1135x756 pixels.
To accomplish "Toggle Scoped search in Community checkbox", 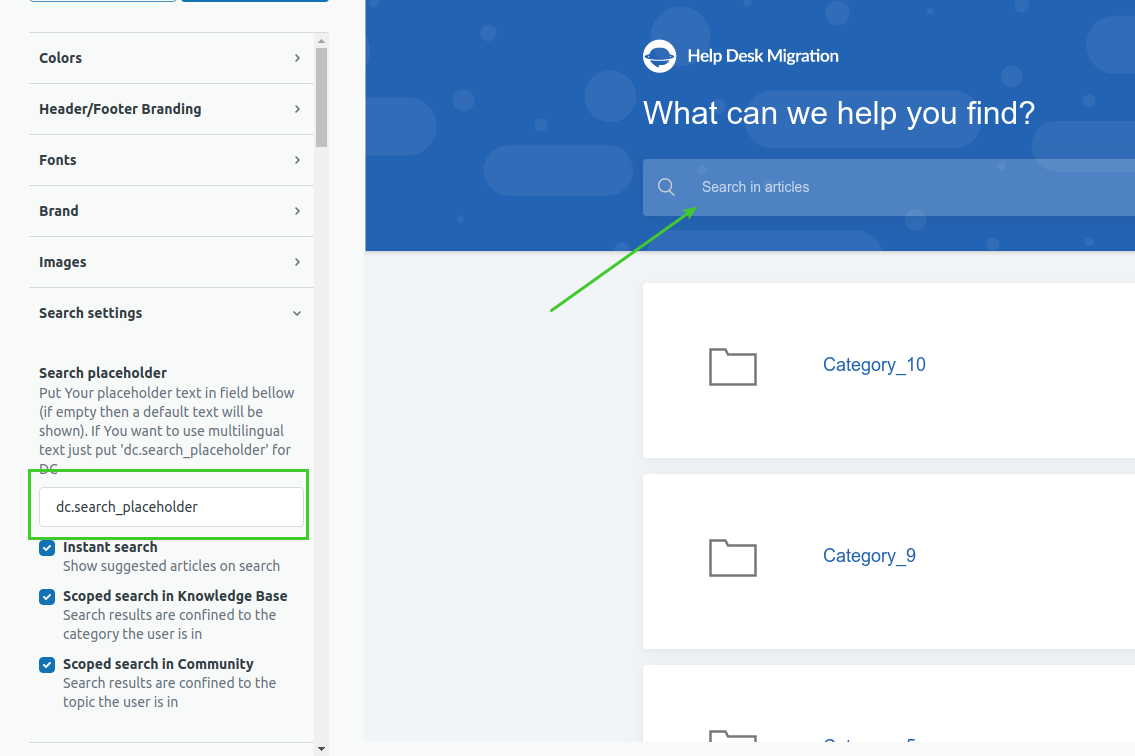I will pos(47,665).
